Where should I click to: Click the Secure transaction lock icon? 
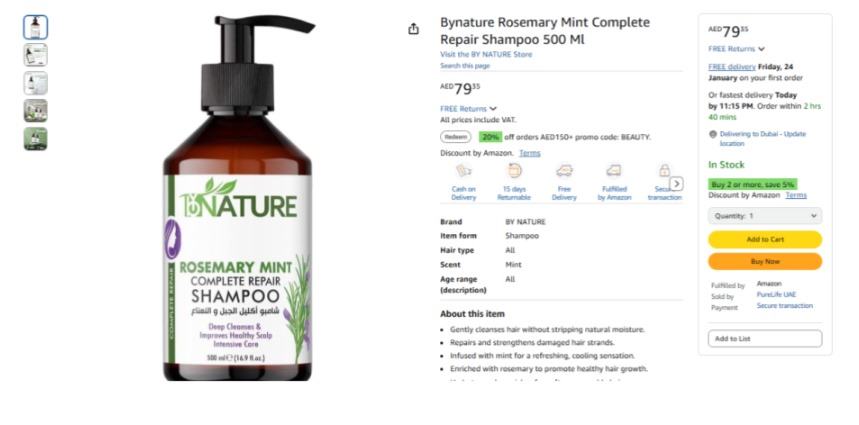(664, 171)
